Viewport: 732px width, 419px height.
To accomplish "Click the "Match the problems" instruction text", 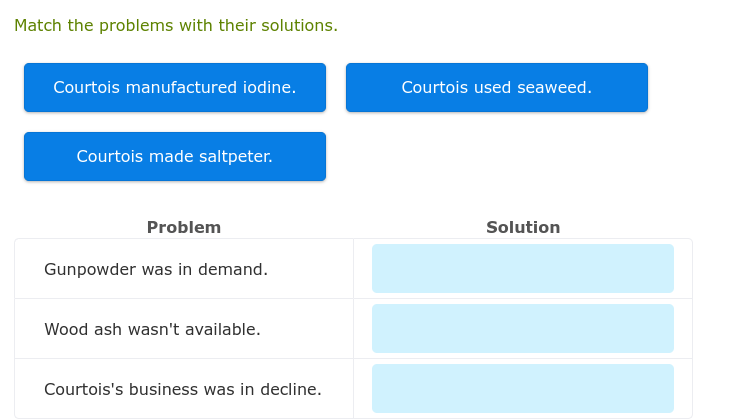I will pos(176,25).
